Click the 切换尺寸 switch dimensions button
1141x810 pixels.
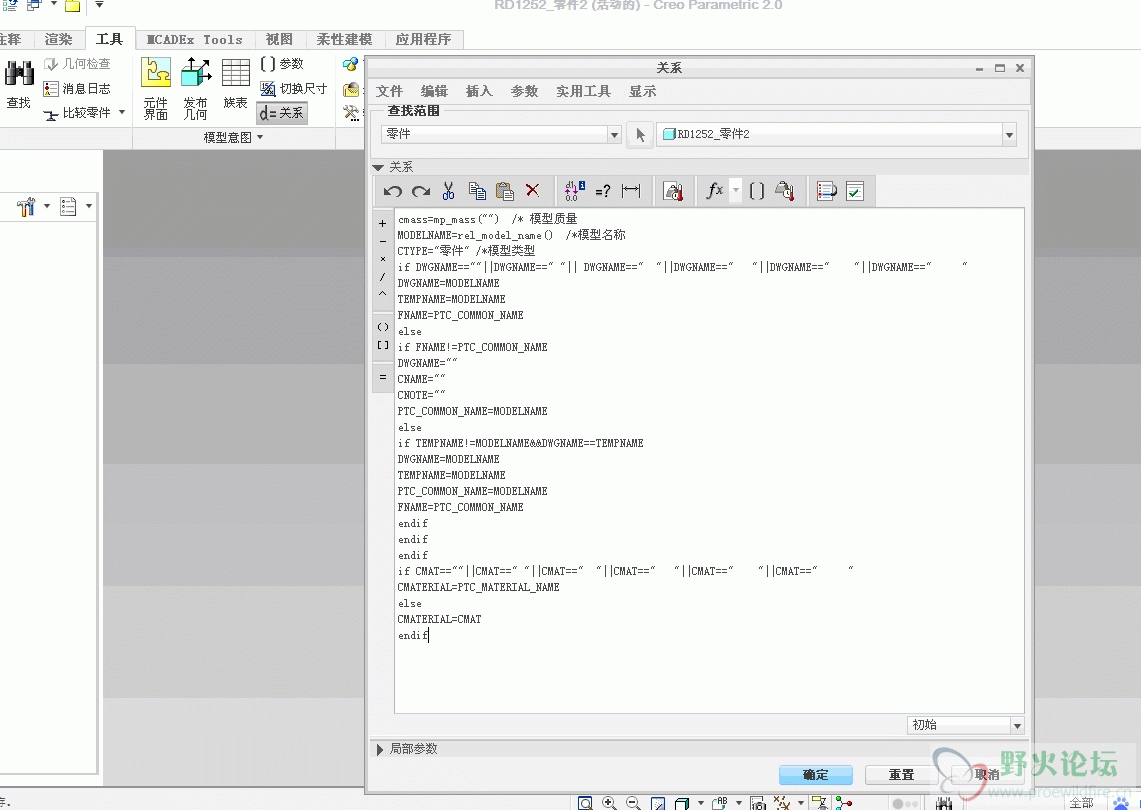pyautogui.click(x=294, y=89)
